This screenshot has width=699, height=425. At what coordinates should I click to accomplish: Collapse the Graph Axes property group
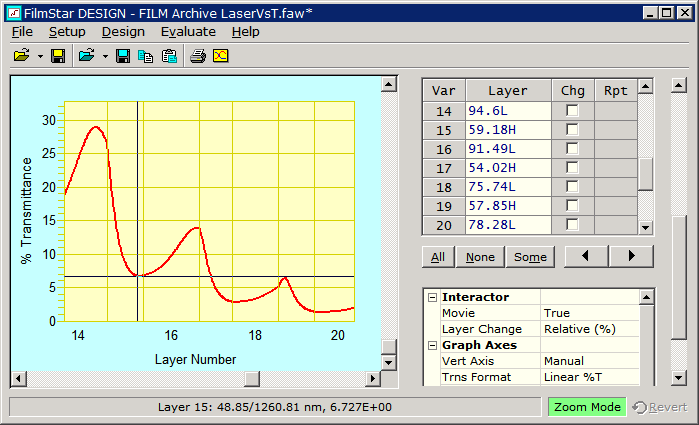[432, 345]
